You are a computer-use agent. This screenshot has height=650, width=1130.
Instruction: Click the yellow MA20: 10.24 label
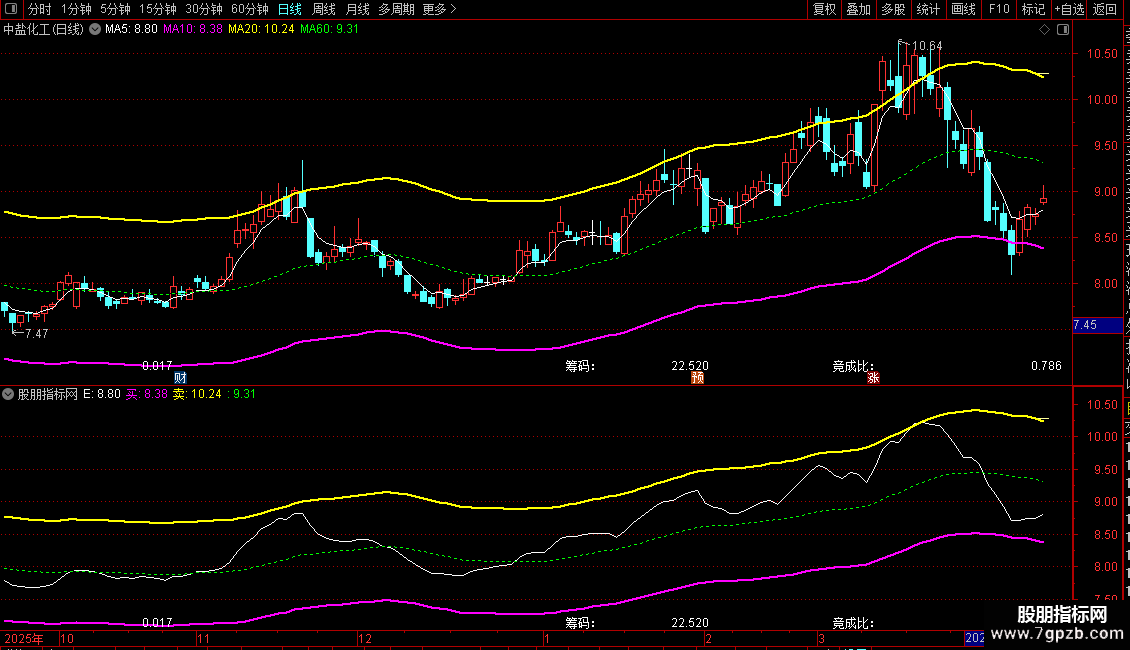coord(261,30)
